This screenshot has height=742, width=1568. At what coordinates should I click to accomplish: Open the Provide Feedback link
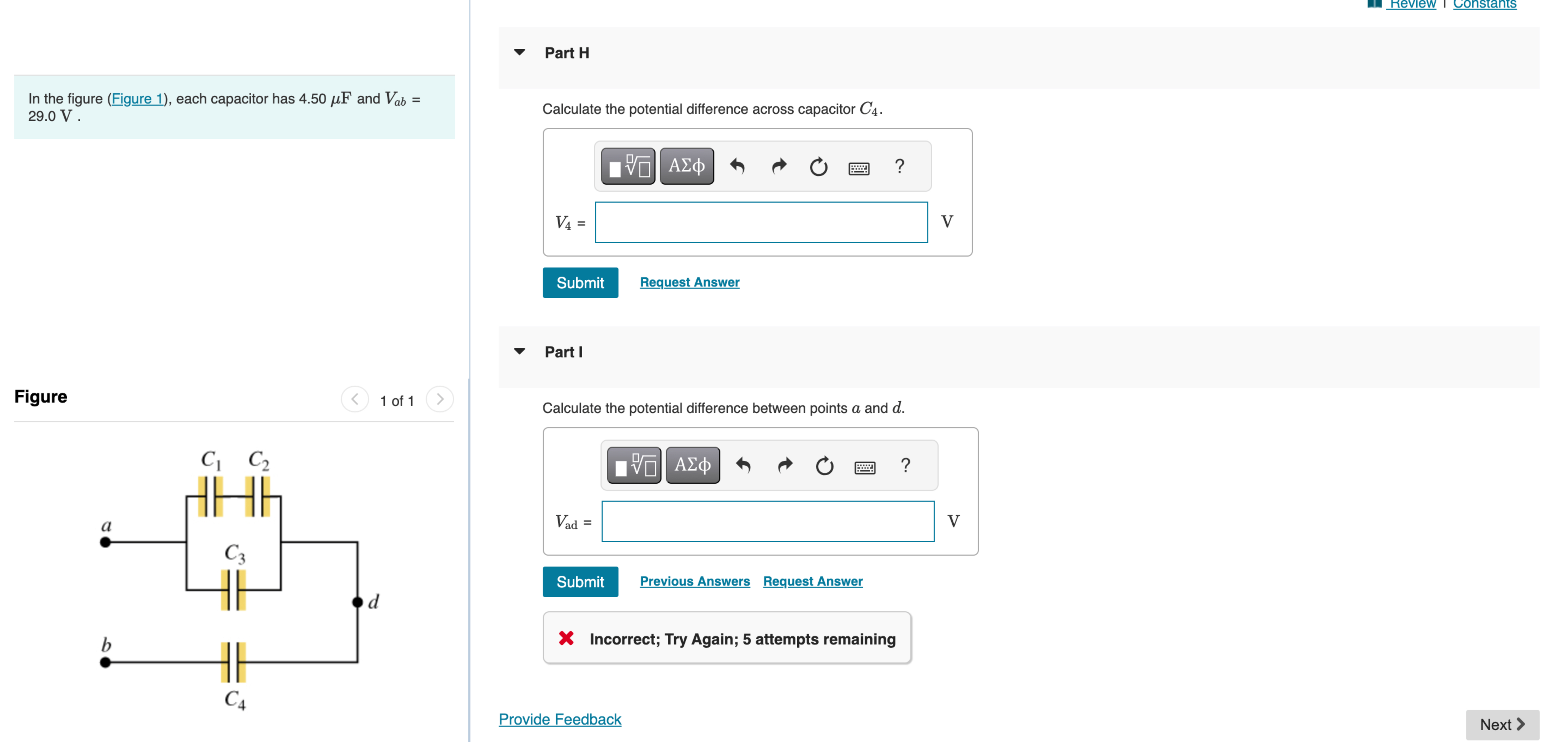[559, 719]
